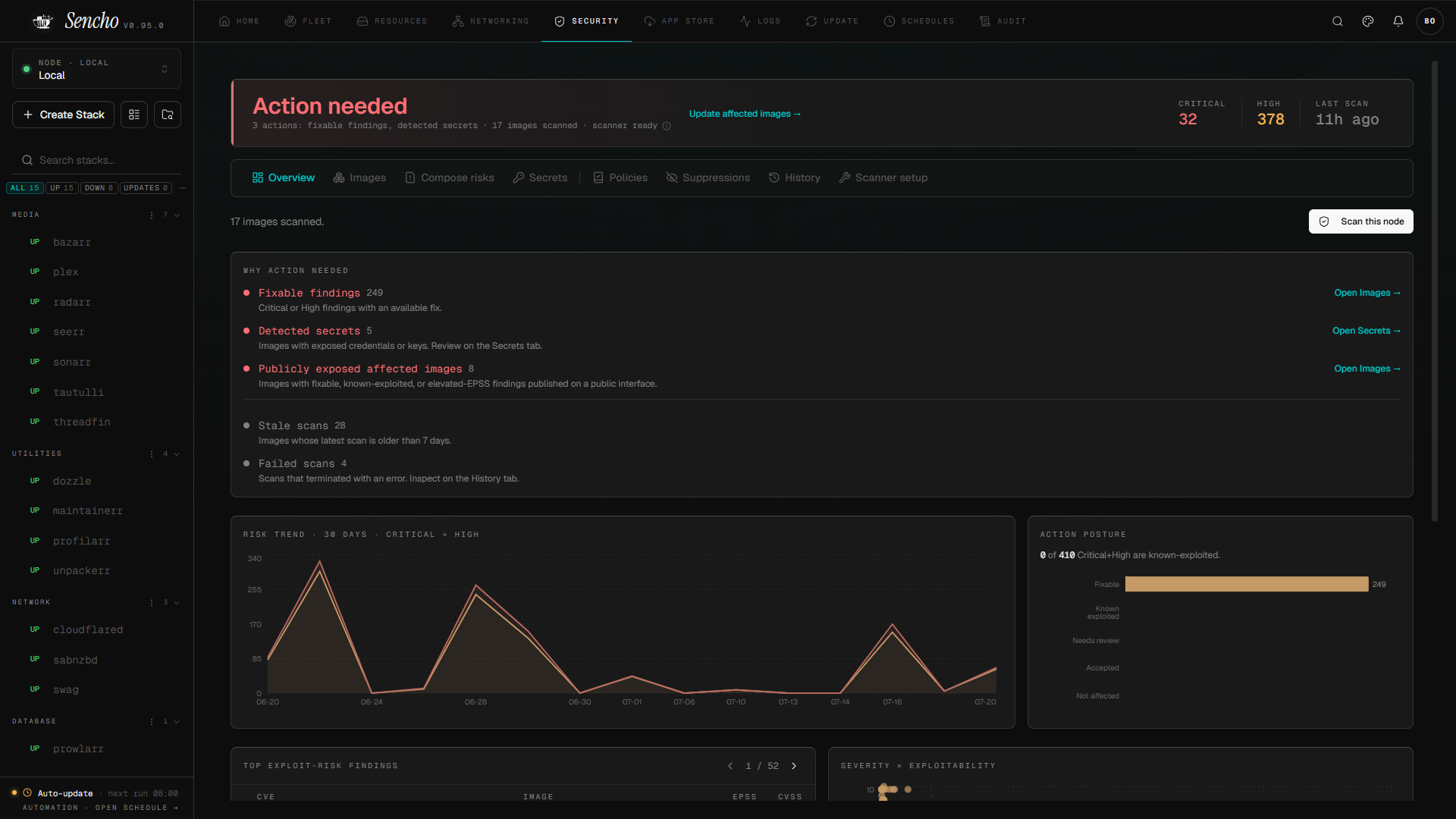The image size is (1456, 819).
Task: Toggle the stack list view icon
Action: [x=134, y=115]
